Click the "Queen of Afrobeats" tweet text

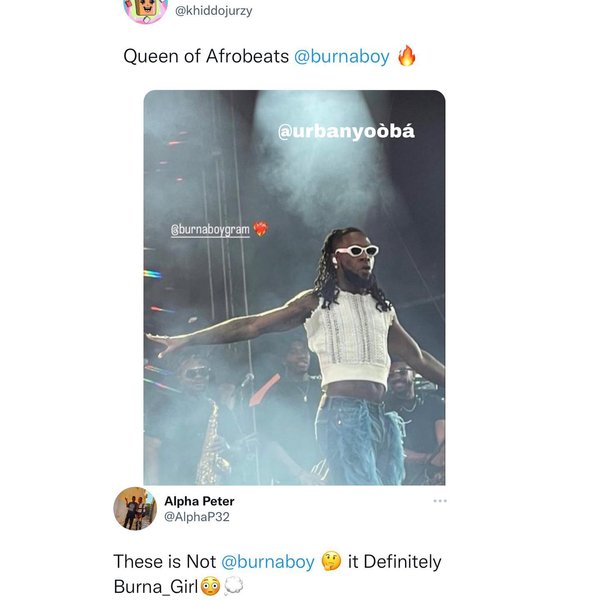click(x=206, y=56)
